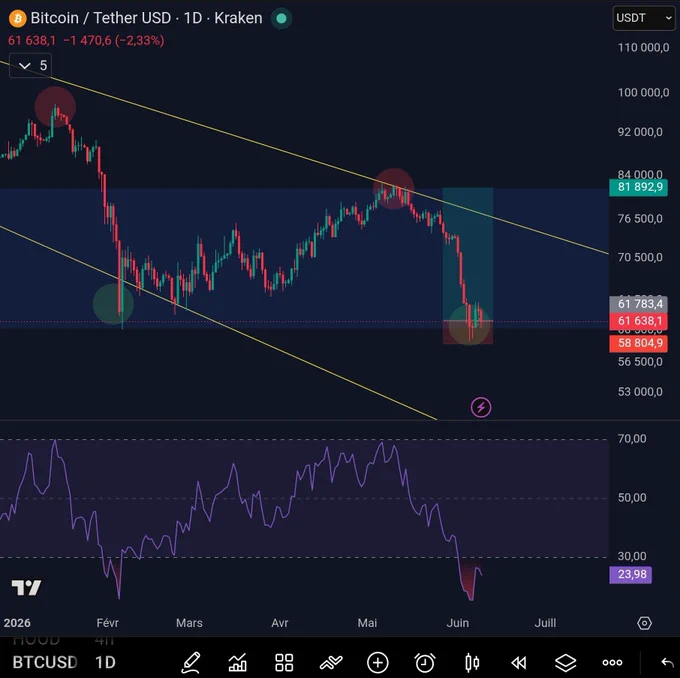Click the −1 470,6 (−2,33%) change value
The width and height of the screenshot is (680, 678).
click(x=114, y=41)
